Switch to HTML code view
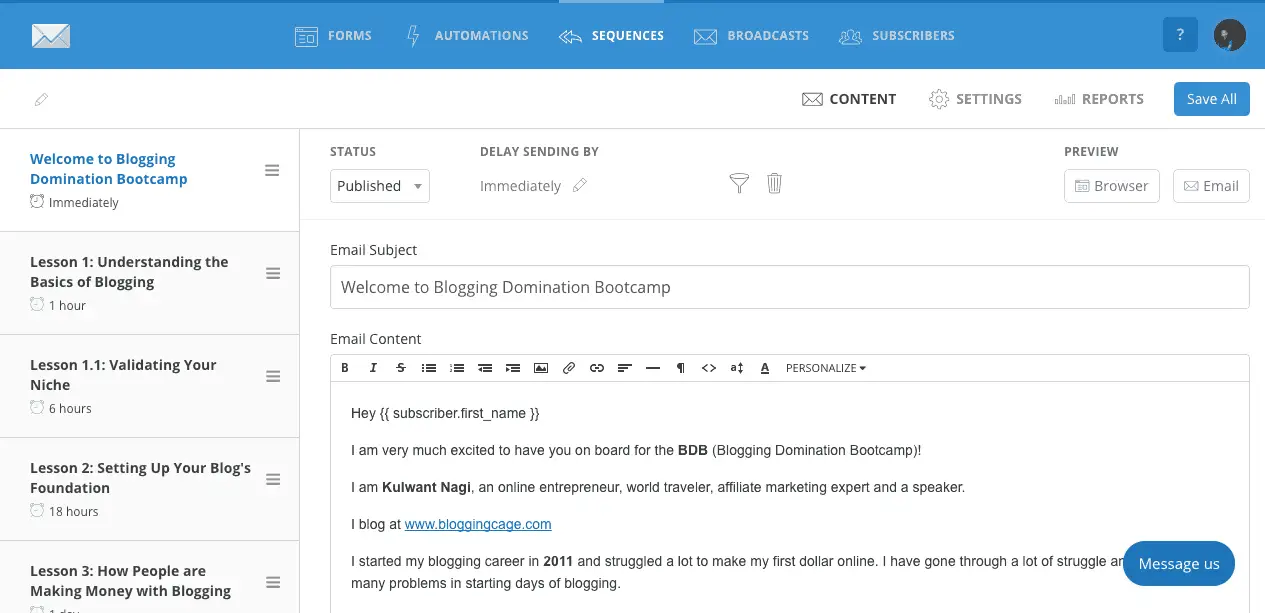The width and height of the screenshot is (1265, 613). pyautogui.click(x=709, y=368)
